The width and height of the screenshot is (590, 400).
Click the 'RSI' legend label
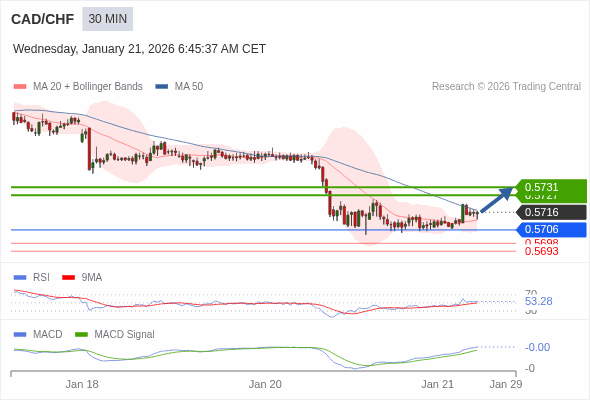point(41,278)
